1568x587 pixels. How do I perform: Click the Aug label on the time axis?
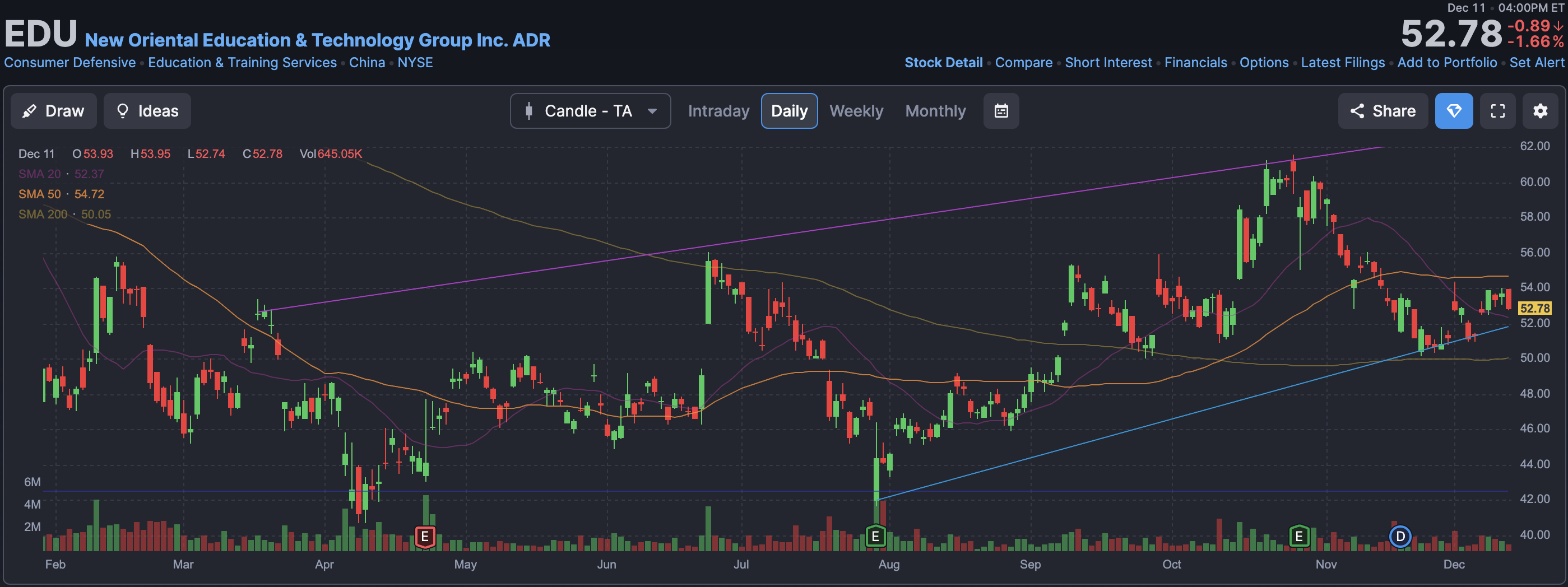click(x=889, y=564)
